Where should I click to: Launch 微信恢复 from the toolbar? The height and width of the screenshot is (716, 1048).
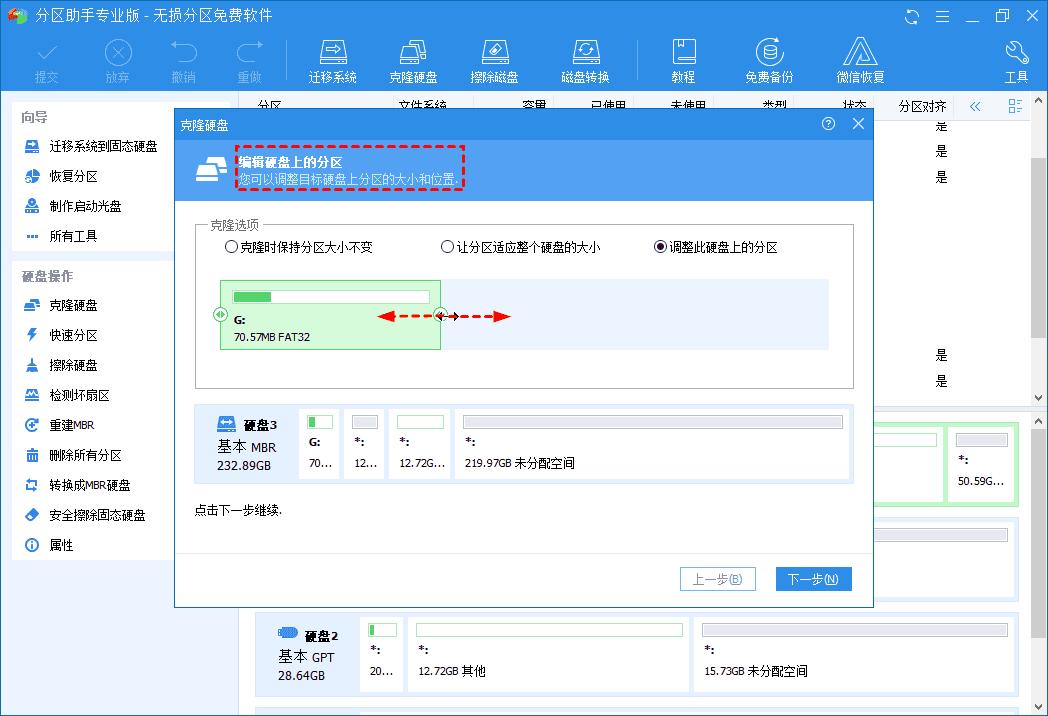(x=860, y=58)
